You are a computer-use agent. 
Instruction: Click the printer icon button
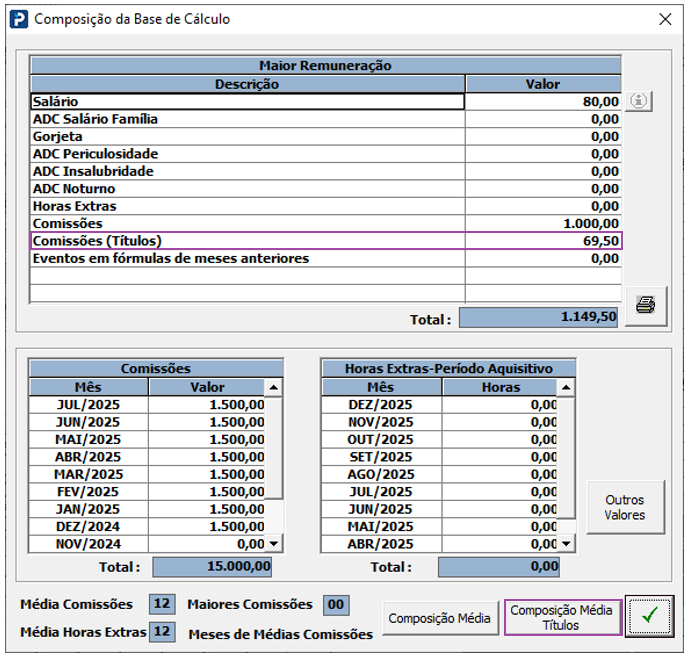pyautogui.click(x=646, y=306)
